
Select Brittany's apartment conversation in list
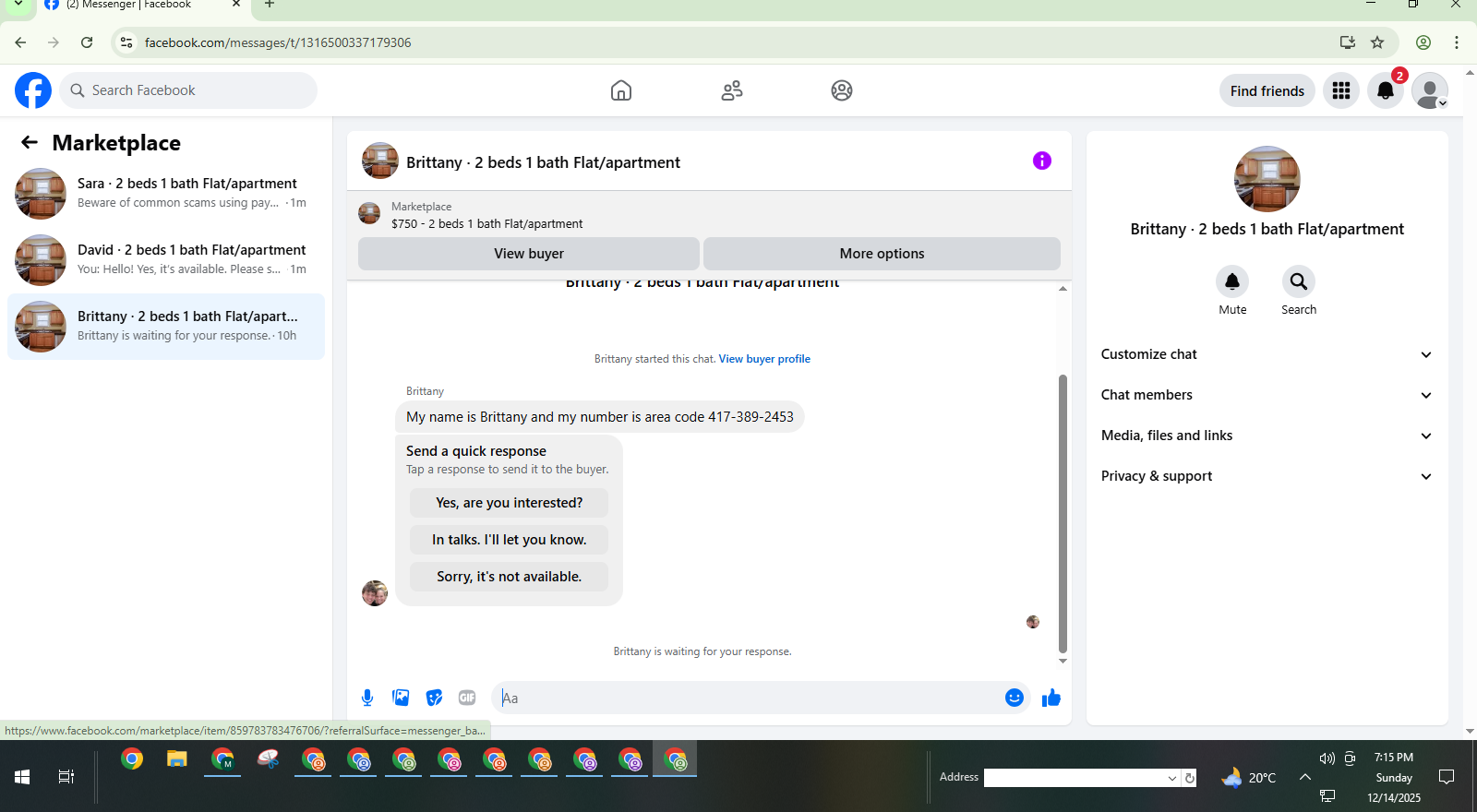click(166, 327)
